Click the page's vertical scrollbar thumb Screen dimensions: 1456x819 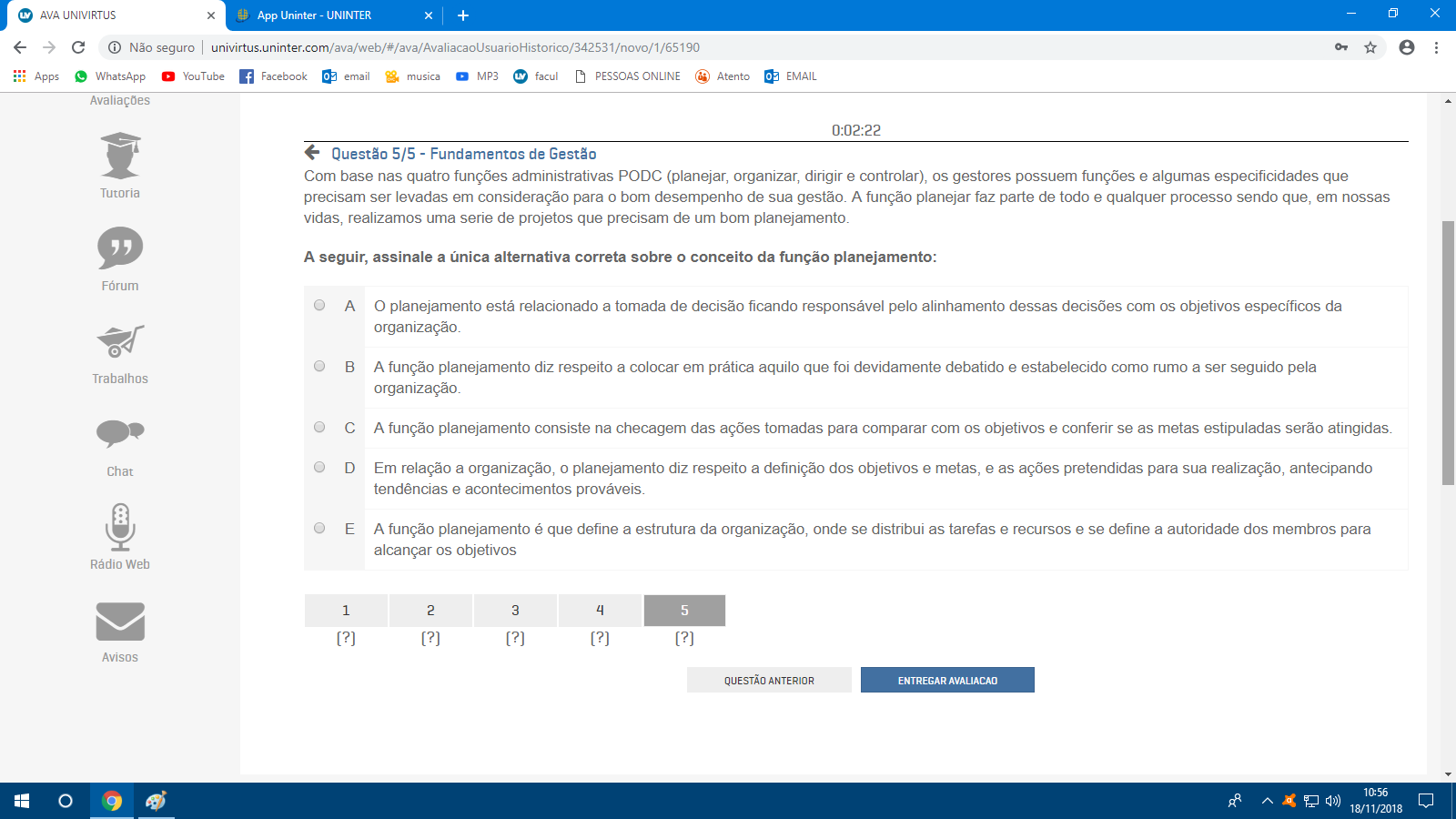click(x=1448, y=353)
